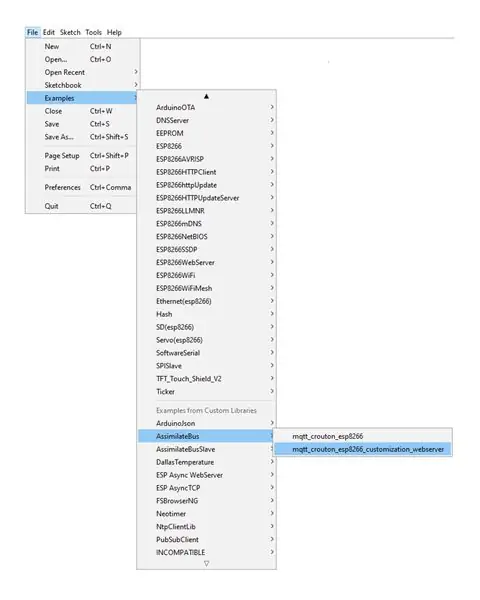Expand the PubSubClient examples submenu
Viewport: 480px width, 600px height.
tap(206, 540)
